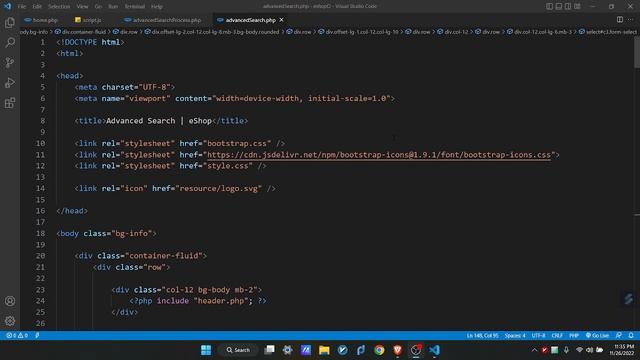The width and height of the screenshot is (640, 360).
Task: Start Go Live server
Action: point(597,336)
